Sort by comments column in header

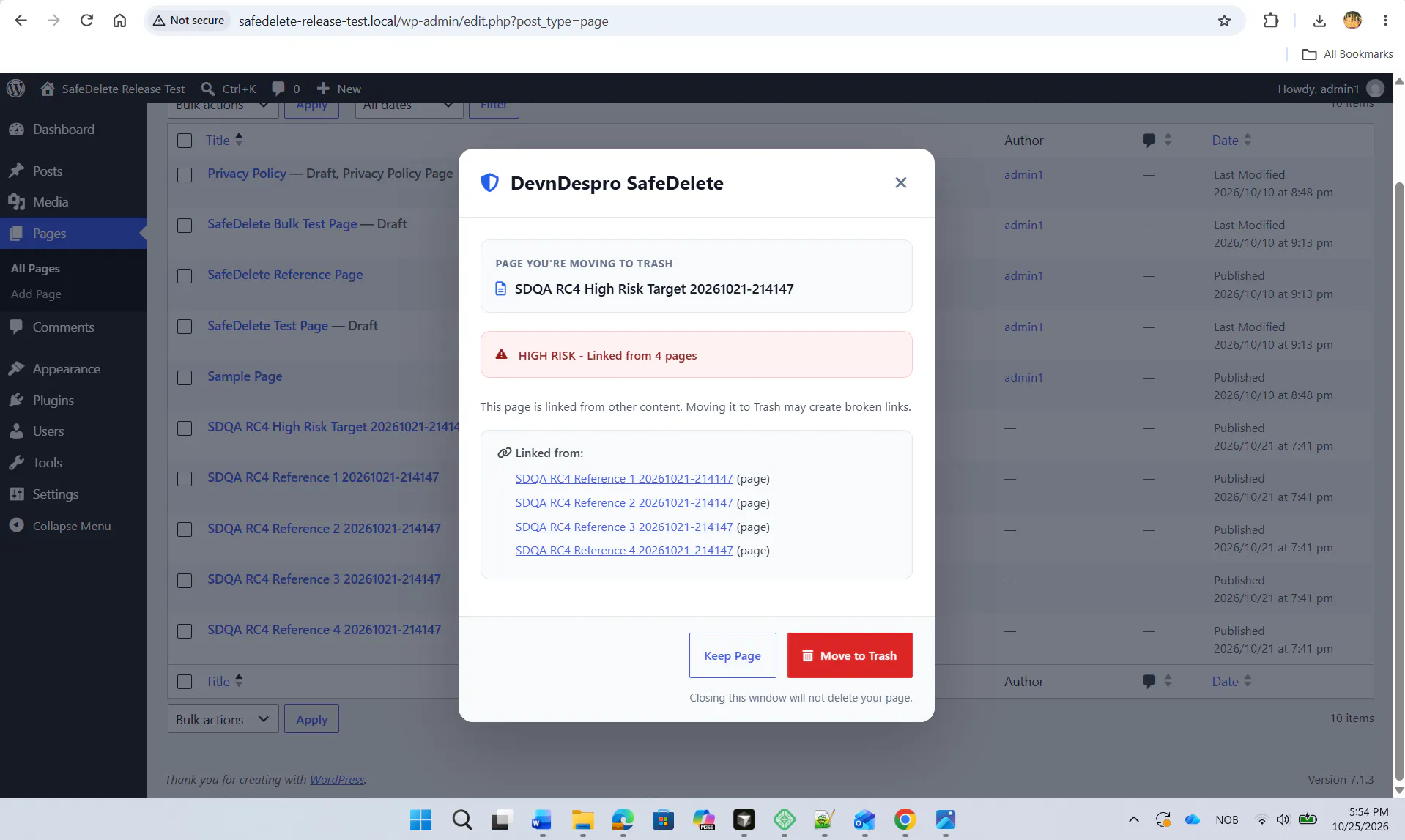pyautogui.click(x=1157, y=140)
